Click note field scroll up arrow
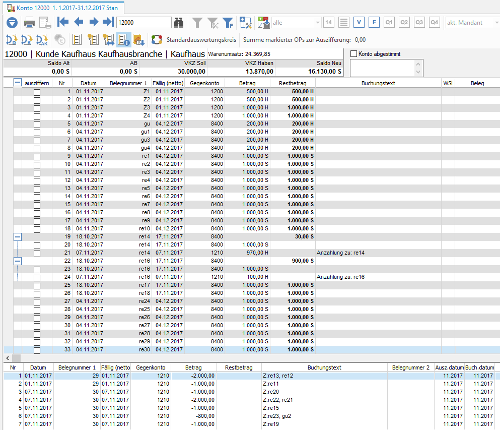500x430 pixels. [418, 64]
